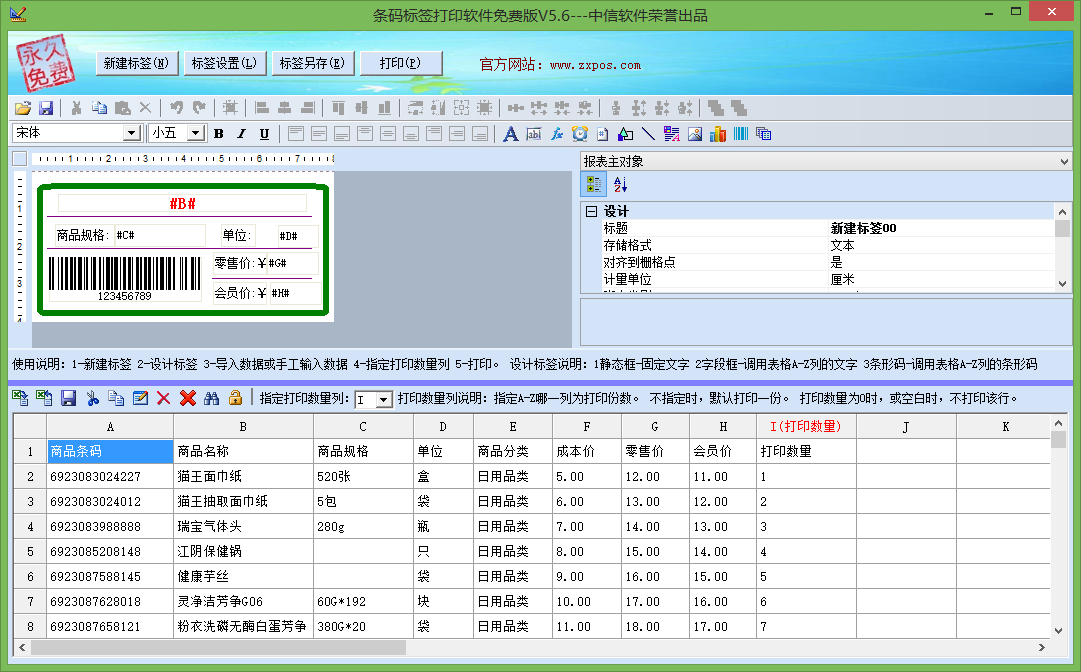
Task: Open the label file with the folder icon
Action: 22,108
